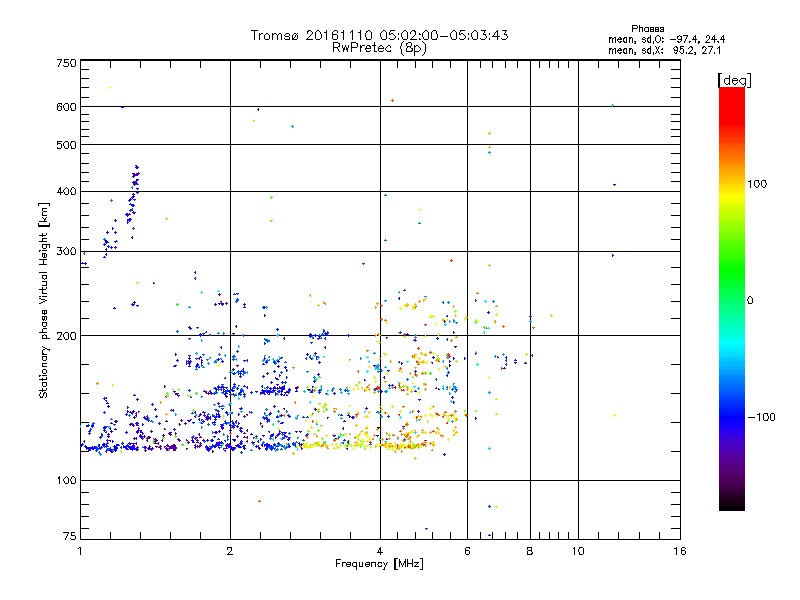Click the phase colorbar
The height and width of the screenshot is (600, 800).
[732, 298]
